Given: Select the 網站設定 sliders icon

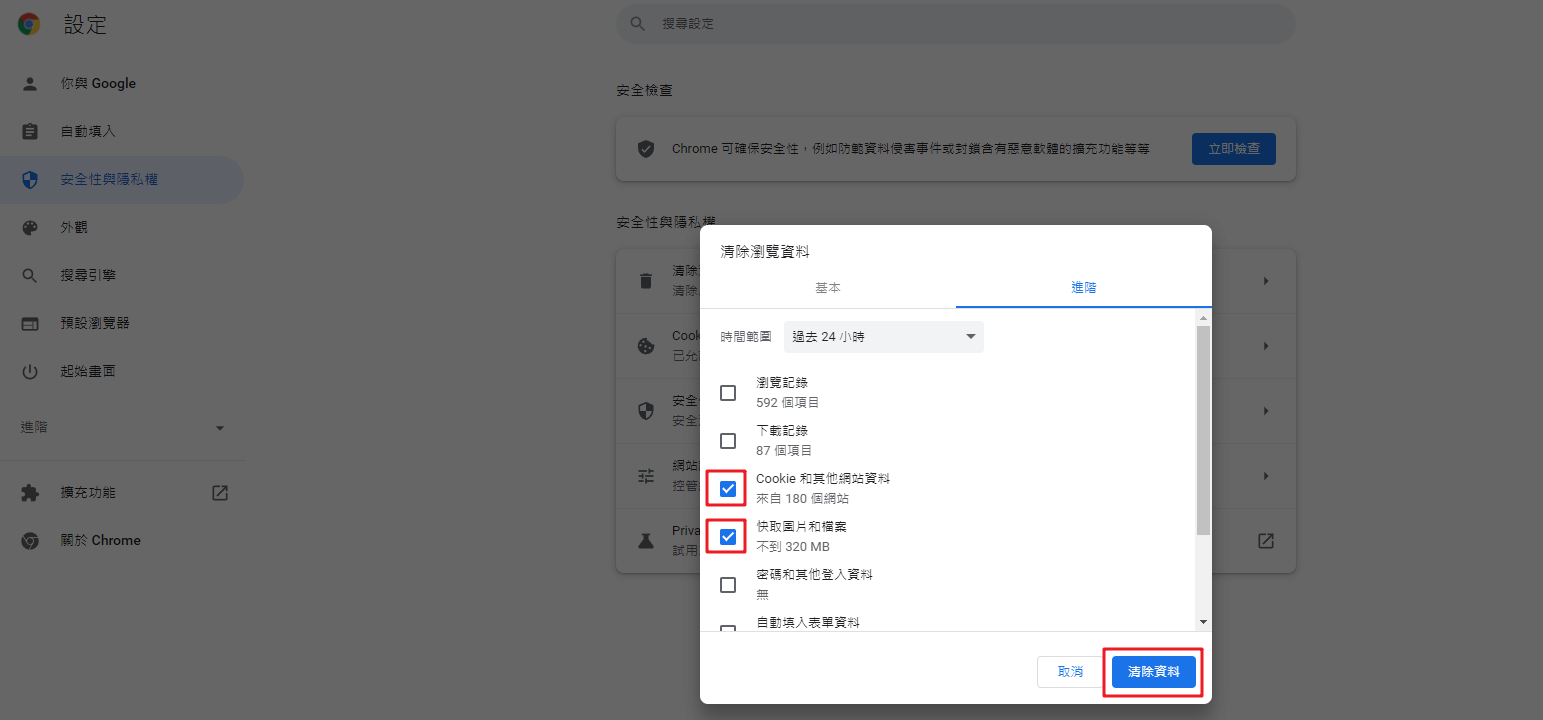Looking at the screenshot, I should click(645, 475).
